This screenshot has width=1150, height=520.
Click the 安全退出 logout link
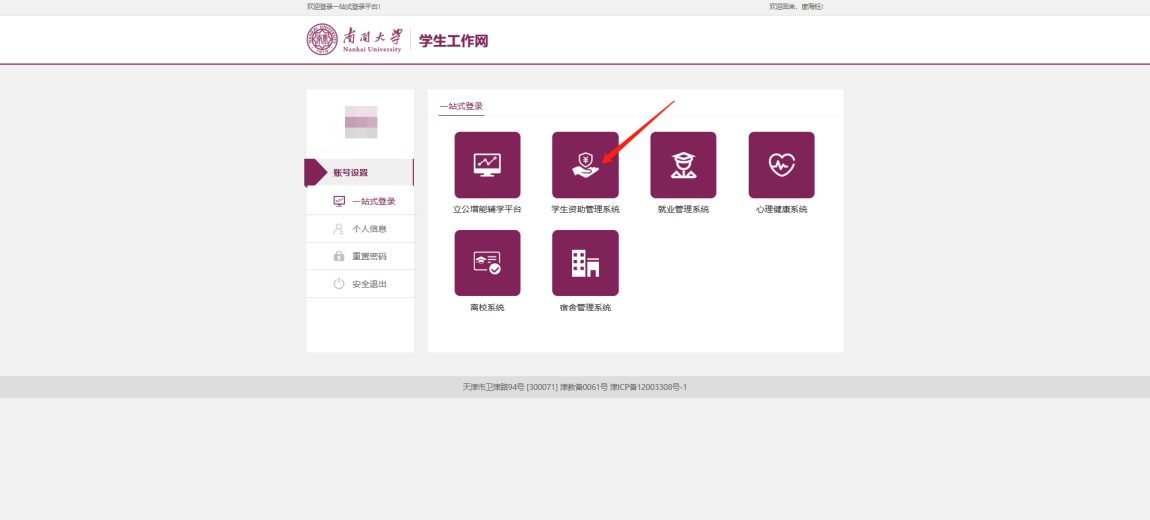369,284
